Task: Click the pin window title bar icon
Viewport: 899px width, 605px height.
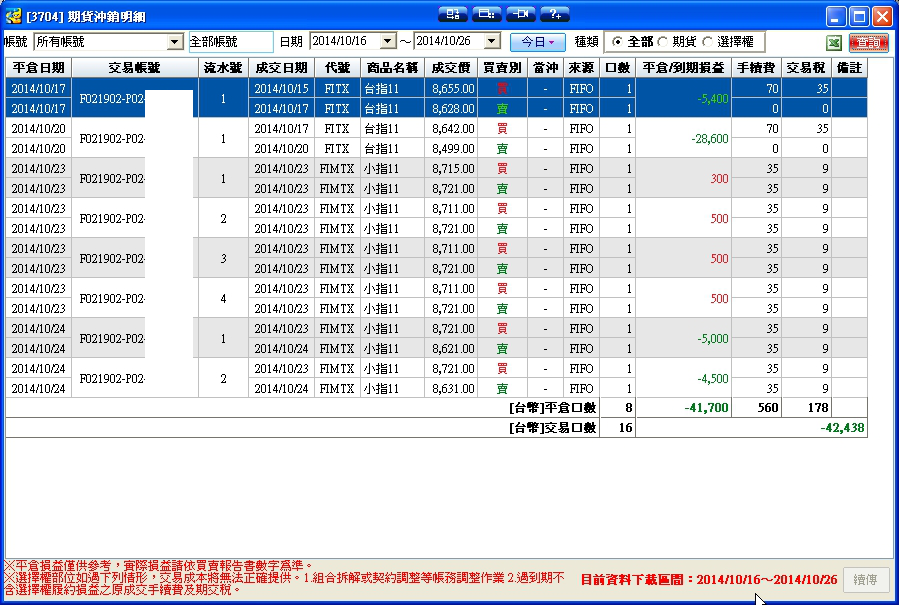Action: [521, 14]
